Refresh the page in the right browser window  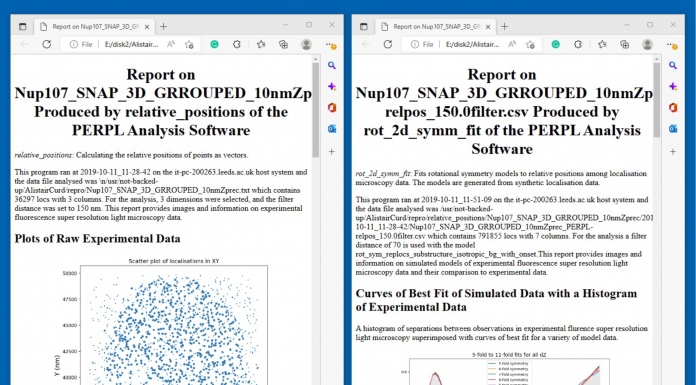pyautogui.click(x=388, y=44)
